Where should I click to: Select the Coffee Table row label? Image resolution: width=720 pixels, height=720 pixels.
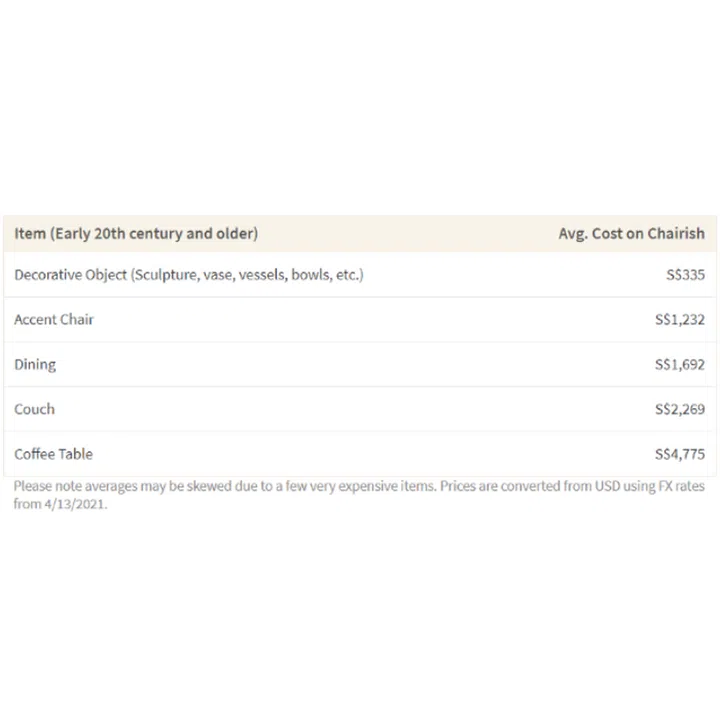53,454
